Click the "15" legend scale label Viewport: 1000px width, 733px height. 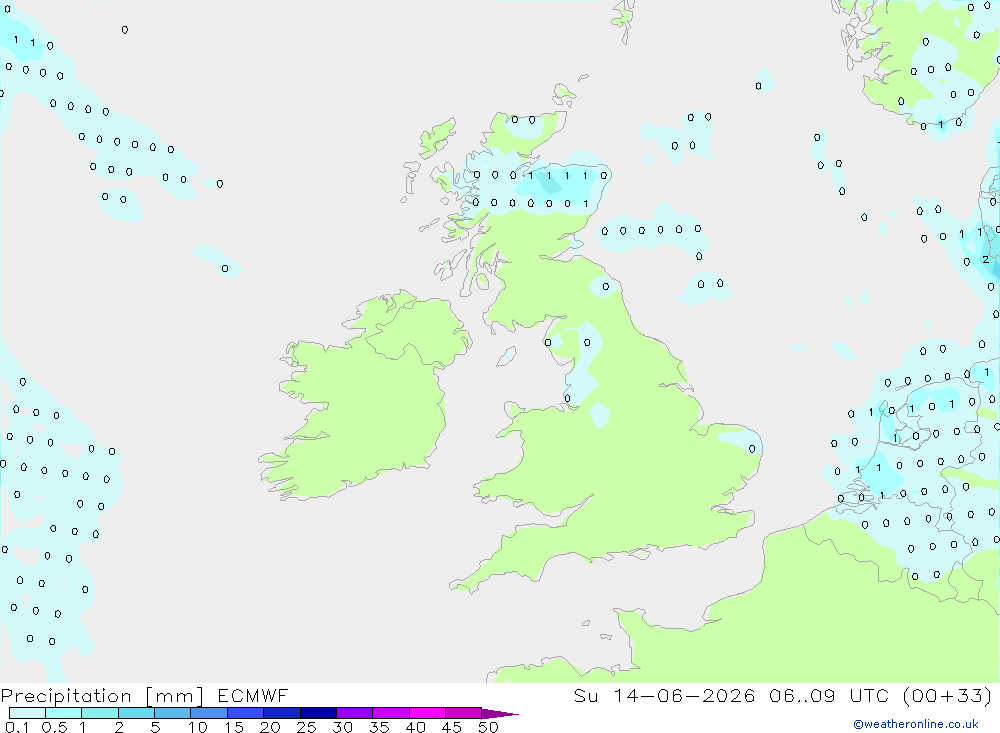[x=234, y=727]
